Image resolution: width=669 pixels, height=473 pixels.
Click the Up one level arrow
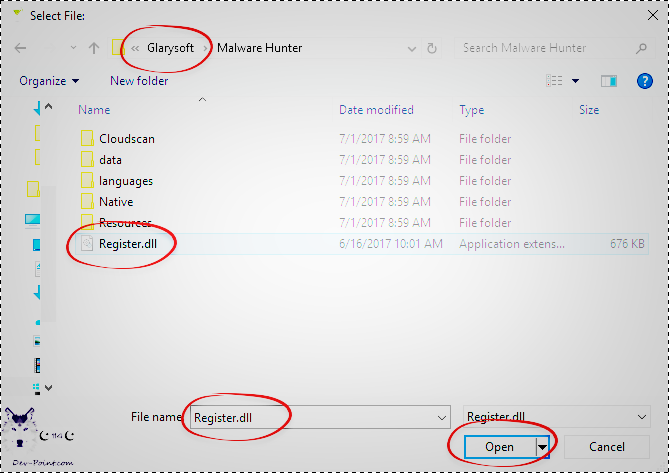(94, 48)
